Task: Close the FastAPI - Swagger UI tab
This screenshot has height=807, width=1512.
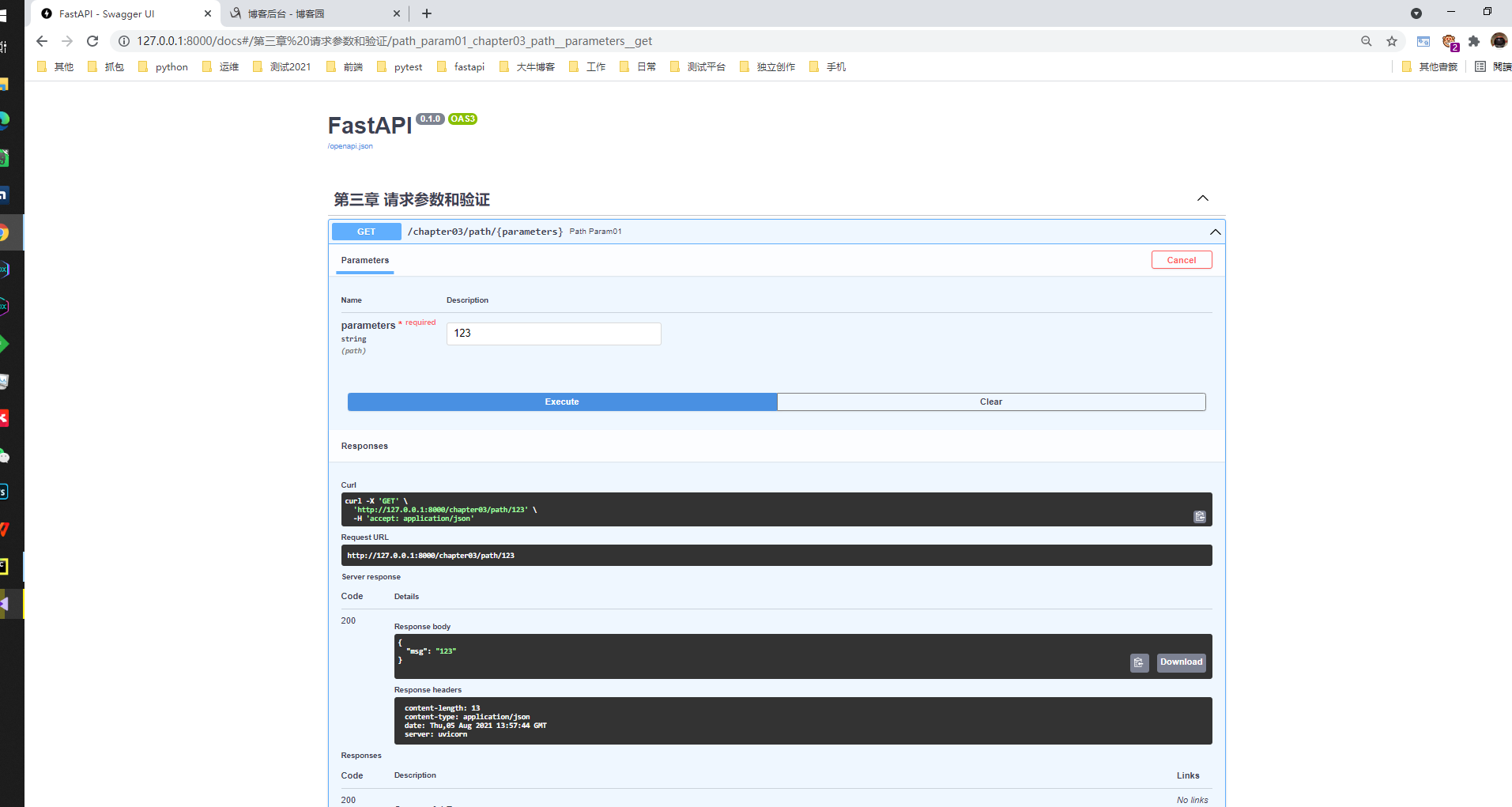Action: click(208, 13)
